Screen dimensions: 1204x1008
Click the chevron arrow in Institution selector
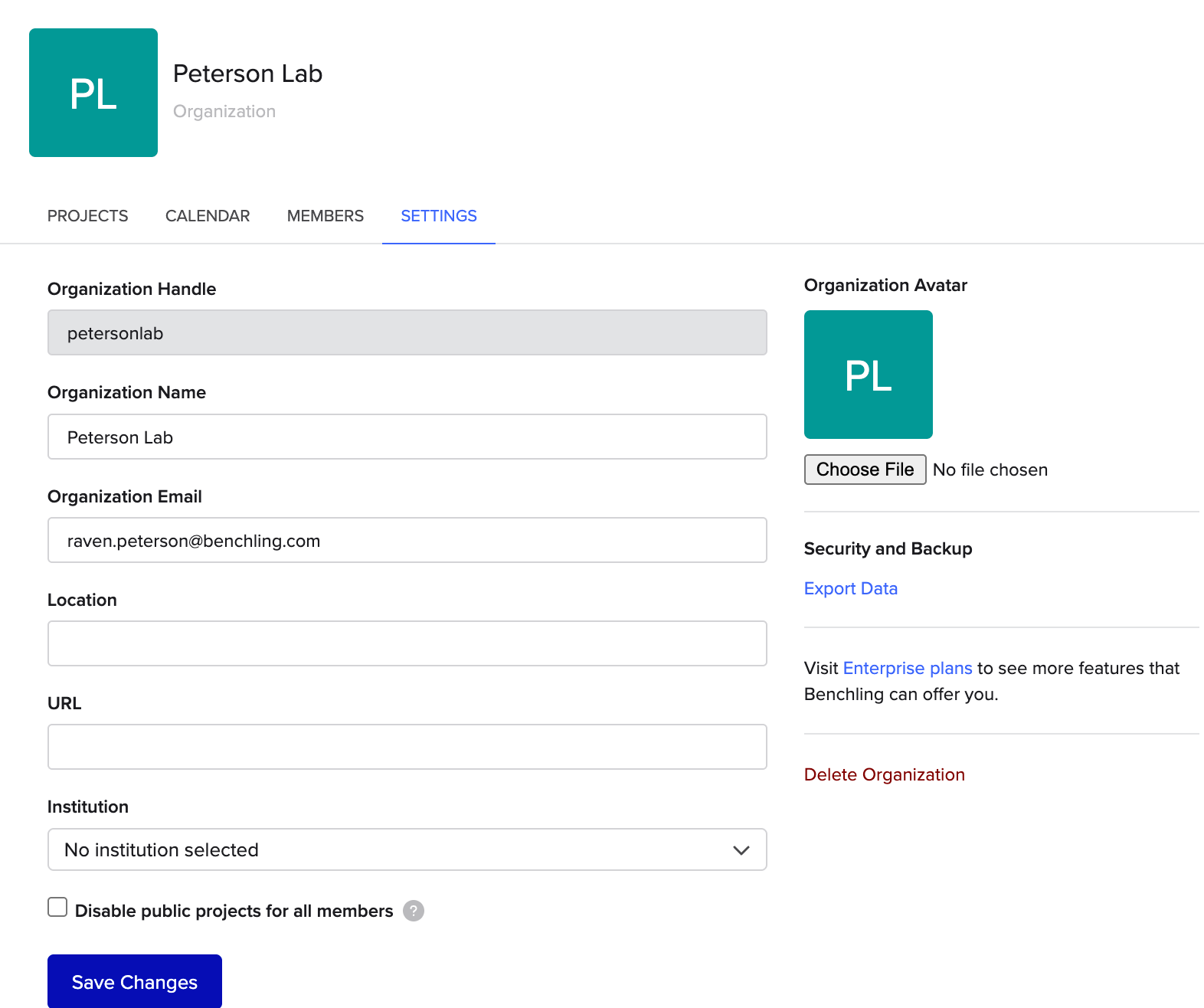741,850
